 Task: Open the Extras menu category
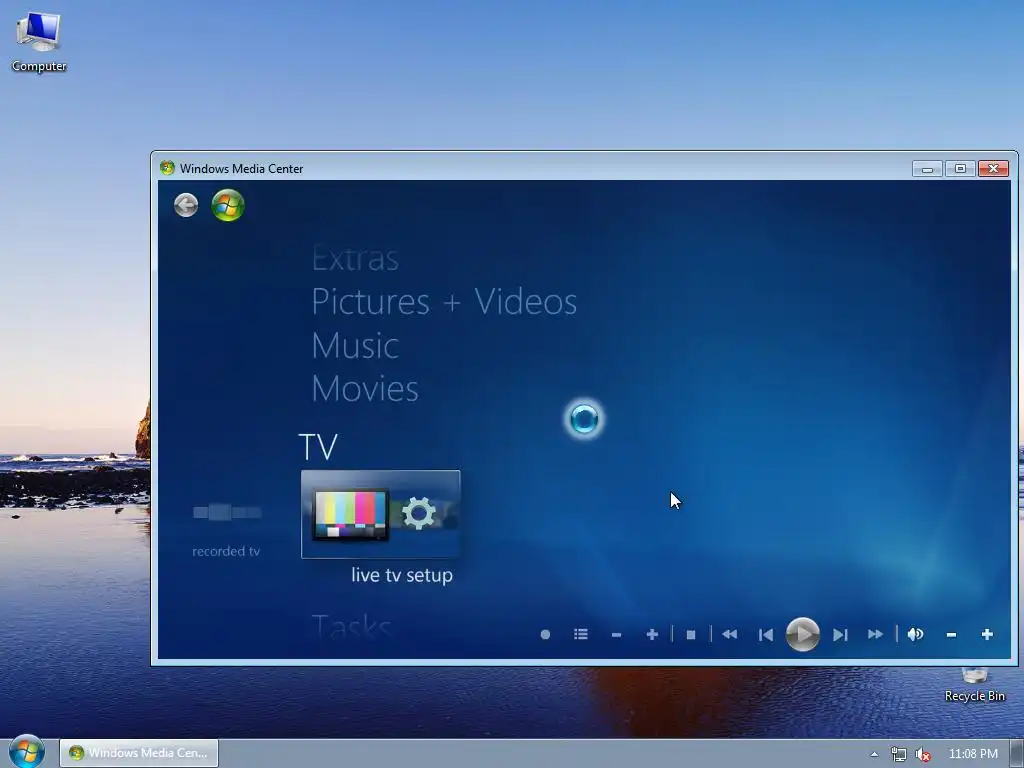click(355, 259)
